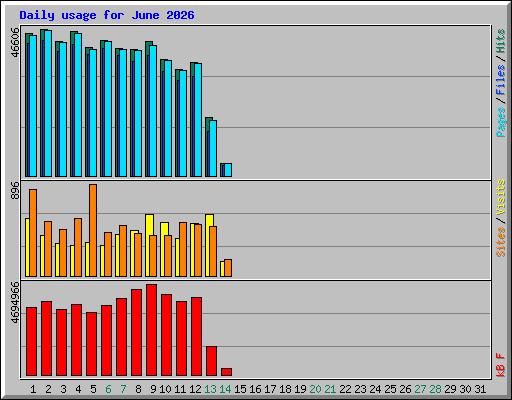Click green weekend day label 27

420,389
